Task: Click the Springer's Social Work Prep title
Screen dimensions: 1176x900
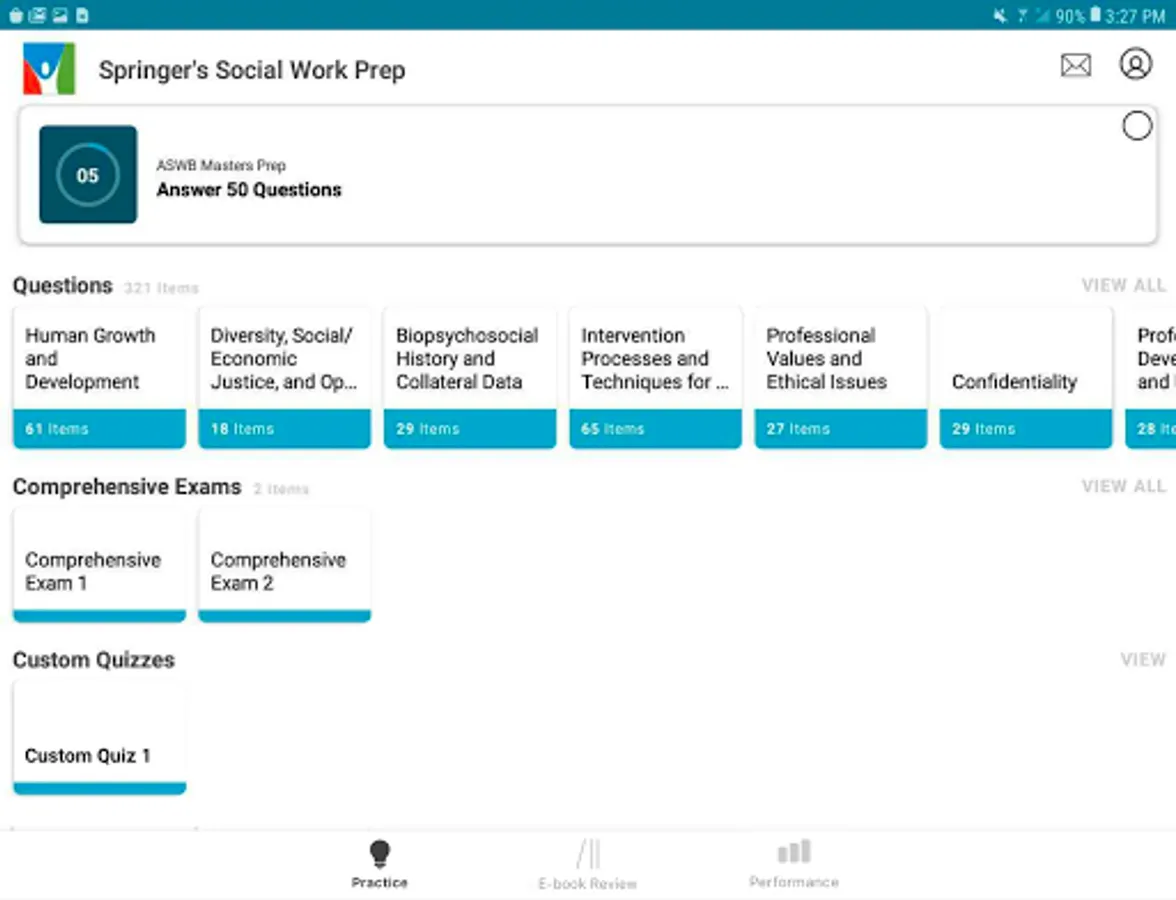Action: click(252, 70)
